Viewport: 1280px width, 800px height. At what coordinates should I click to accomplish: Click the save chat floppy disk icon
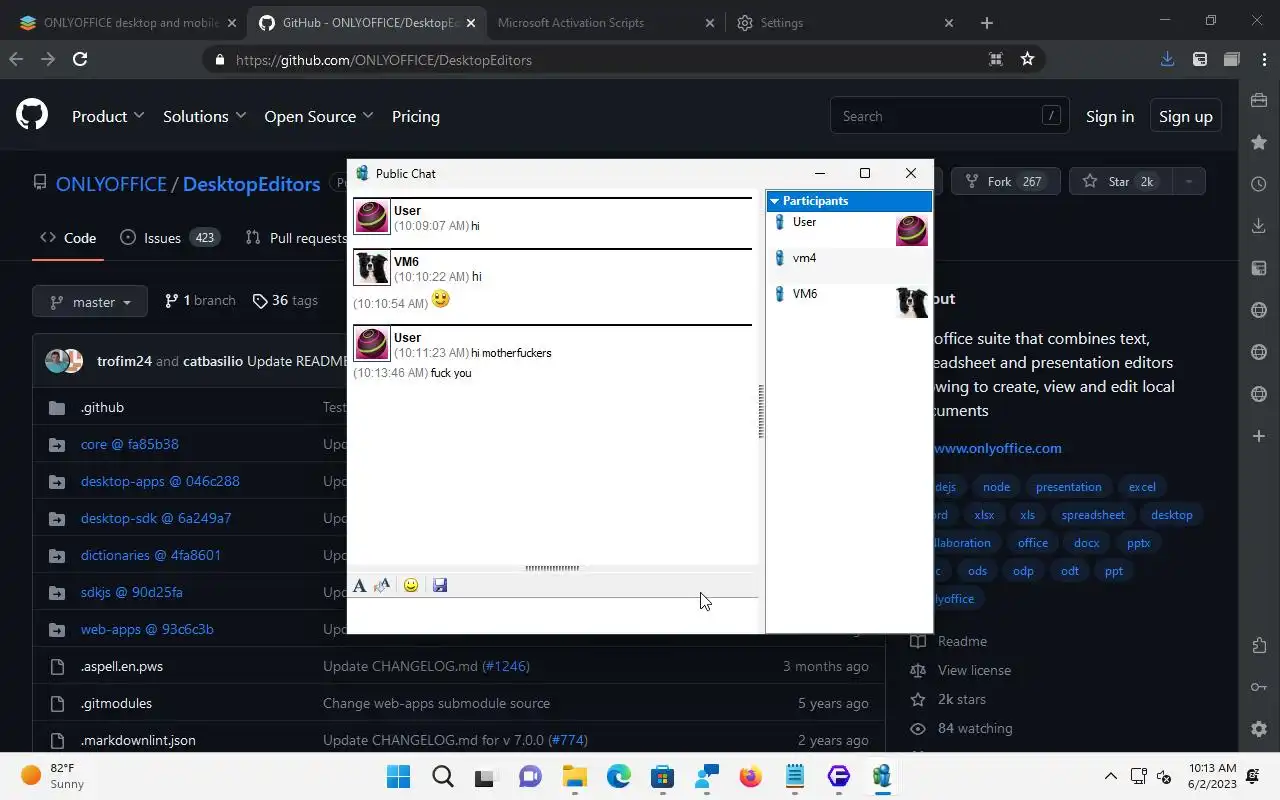coord(440,586)
